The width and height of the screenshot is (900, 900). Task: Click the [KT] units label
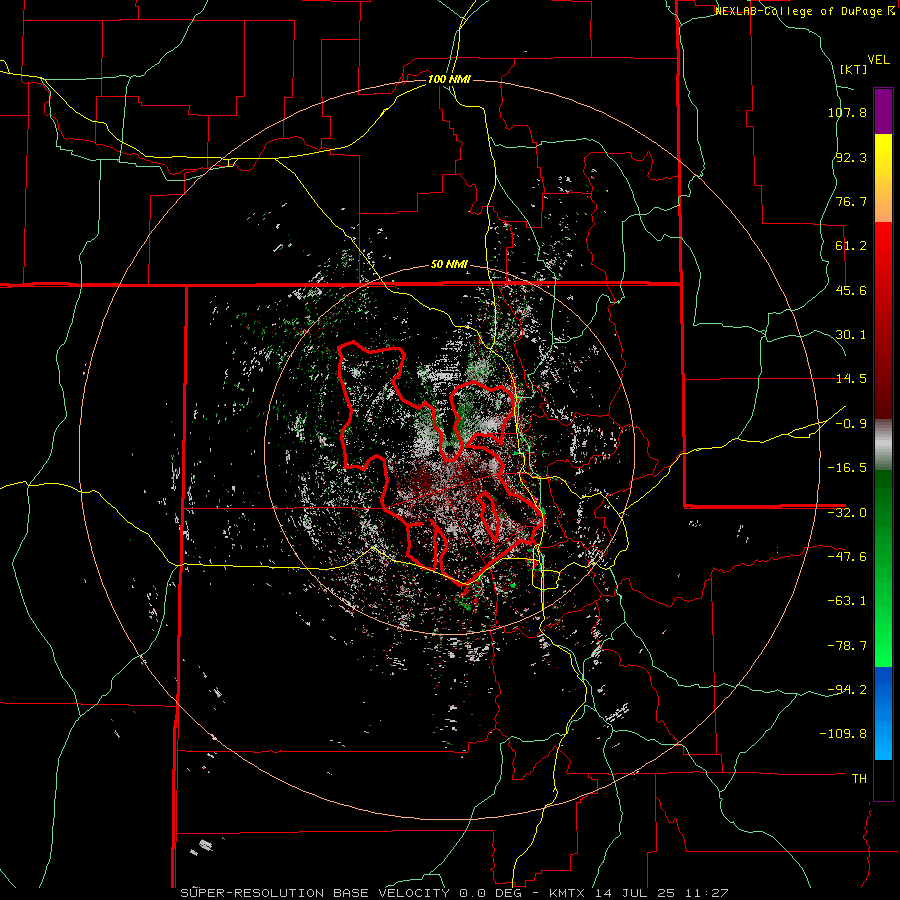[853, 69]
